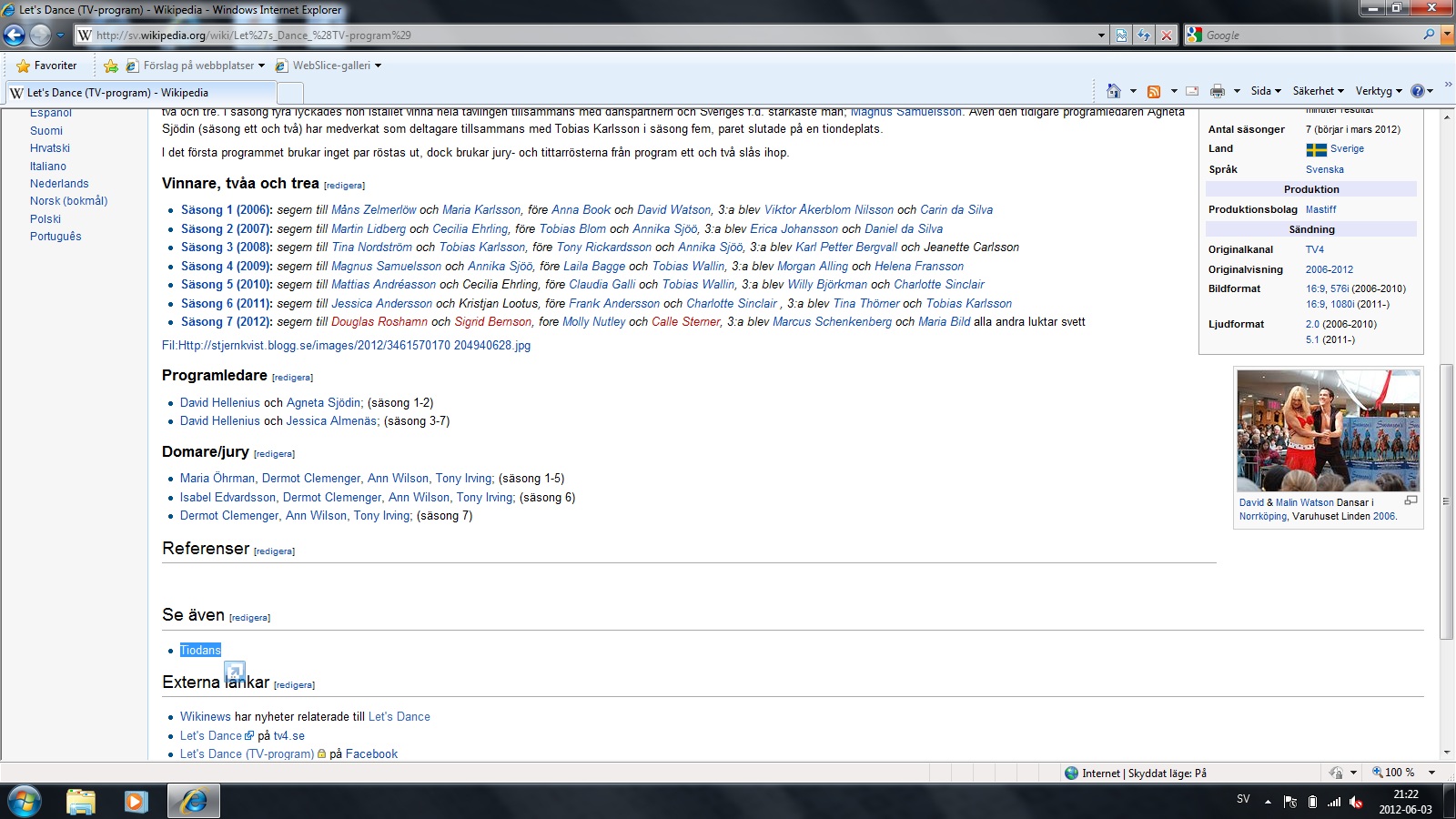Print the page with the printer icon
This screenshot has width=1456, height=819.
[1218, 91]
